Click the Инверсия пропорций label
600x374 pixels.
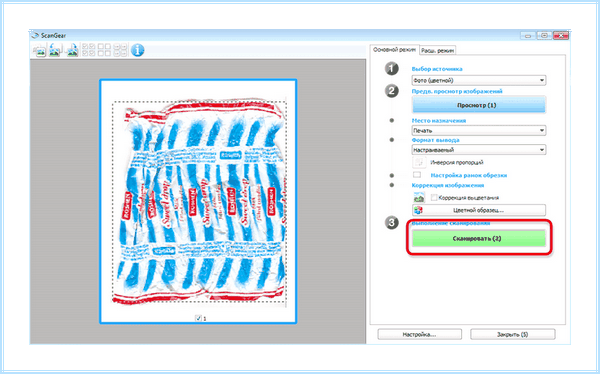coord(457,163)
